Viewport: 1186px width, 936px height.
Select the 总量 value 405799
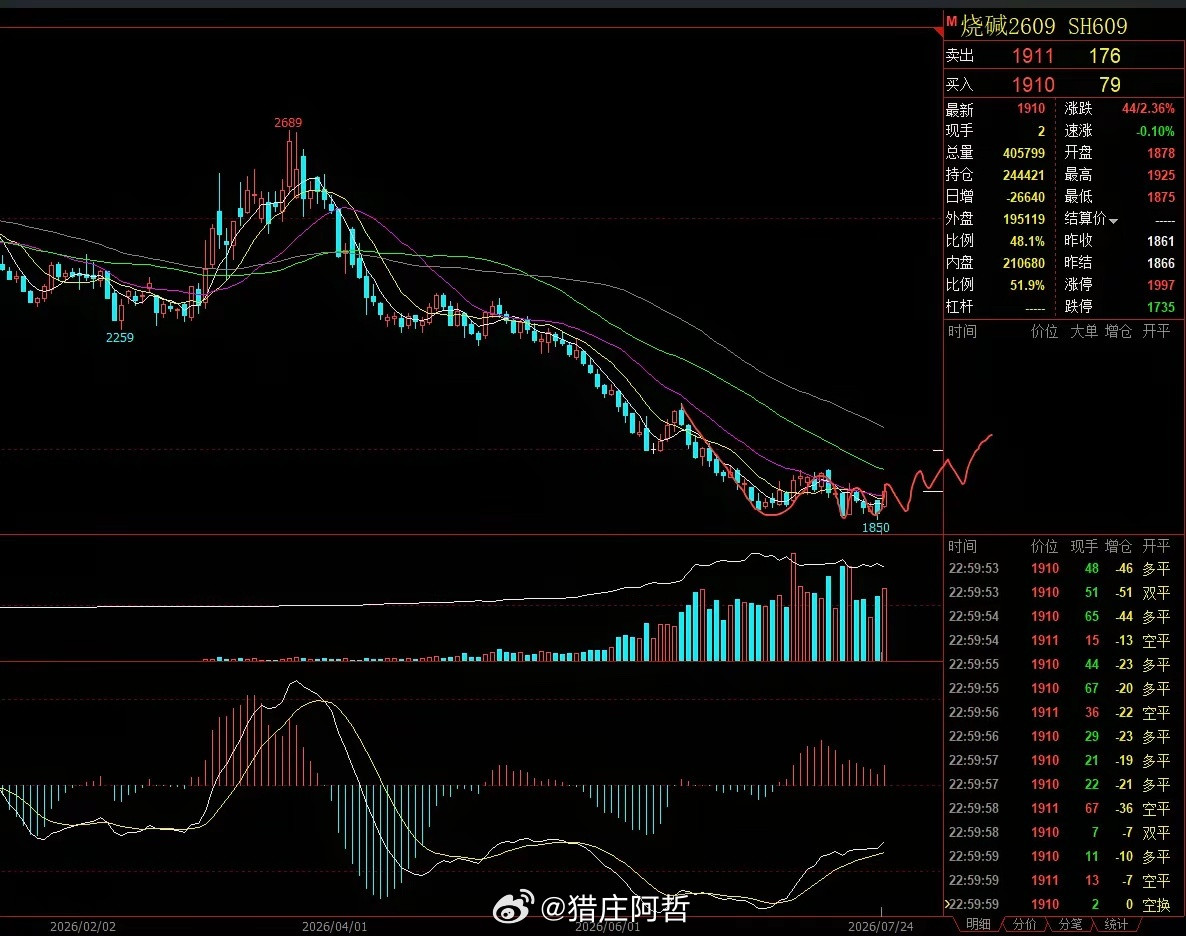[1023, 153]
